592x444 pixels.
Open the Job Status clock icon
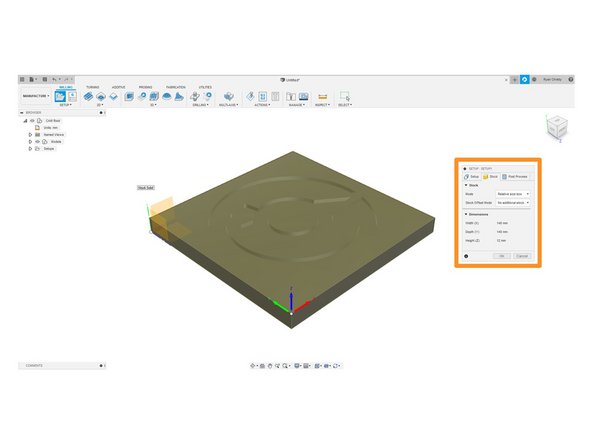tap(534, 79)
